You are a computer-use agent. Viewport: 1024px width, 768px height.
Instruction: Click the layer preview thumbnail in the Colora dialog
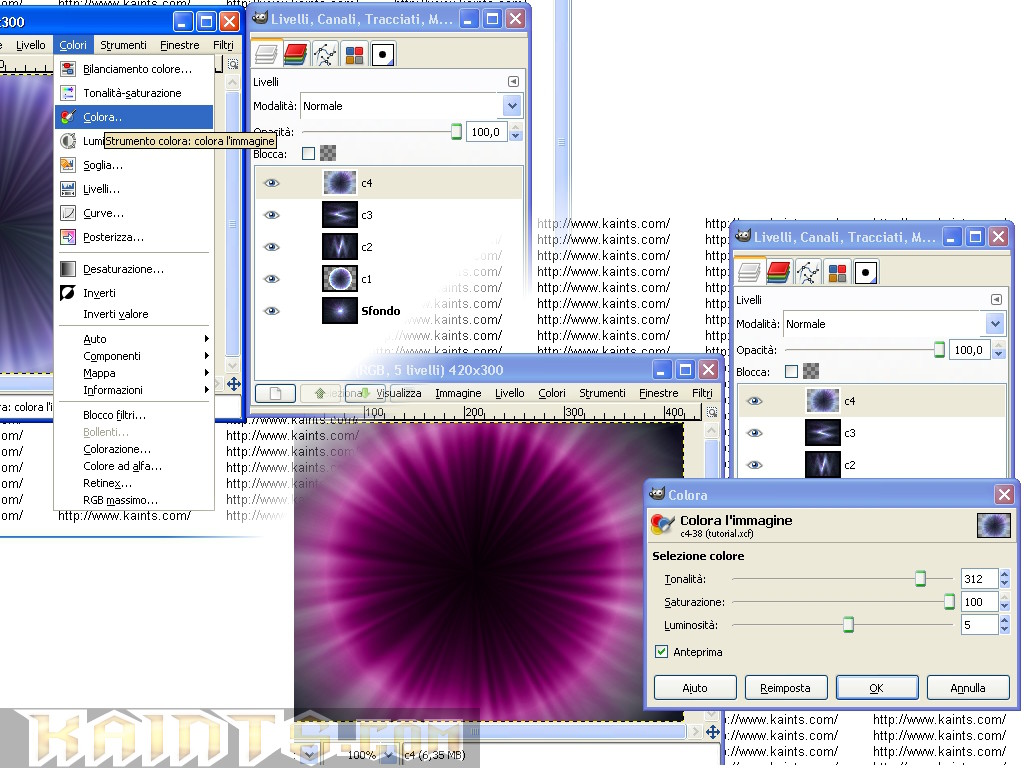(993, 526)
